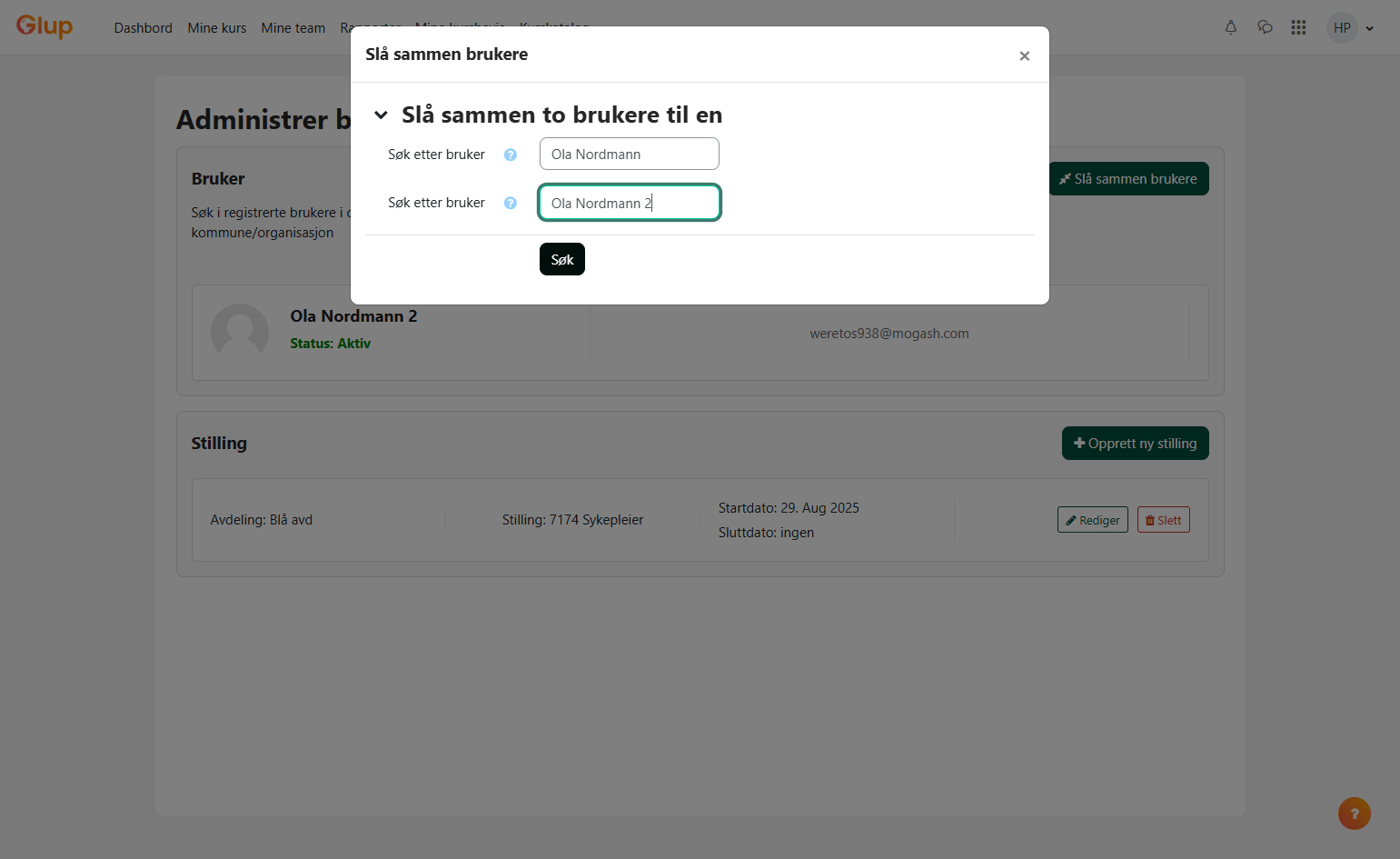This screenshot has width=1400, height=859.
Task: Open the notifications bell
Action: click(x=1231, y=27)
